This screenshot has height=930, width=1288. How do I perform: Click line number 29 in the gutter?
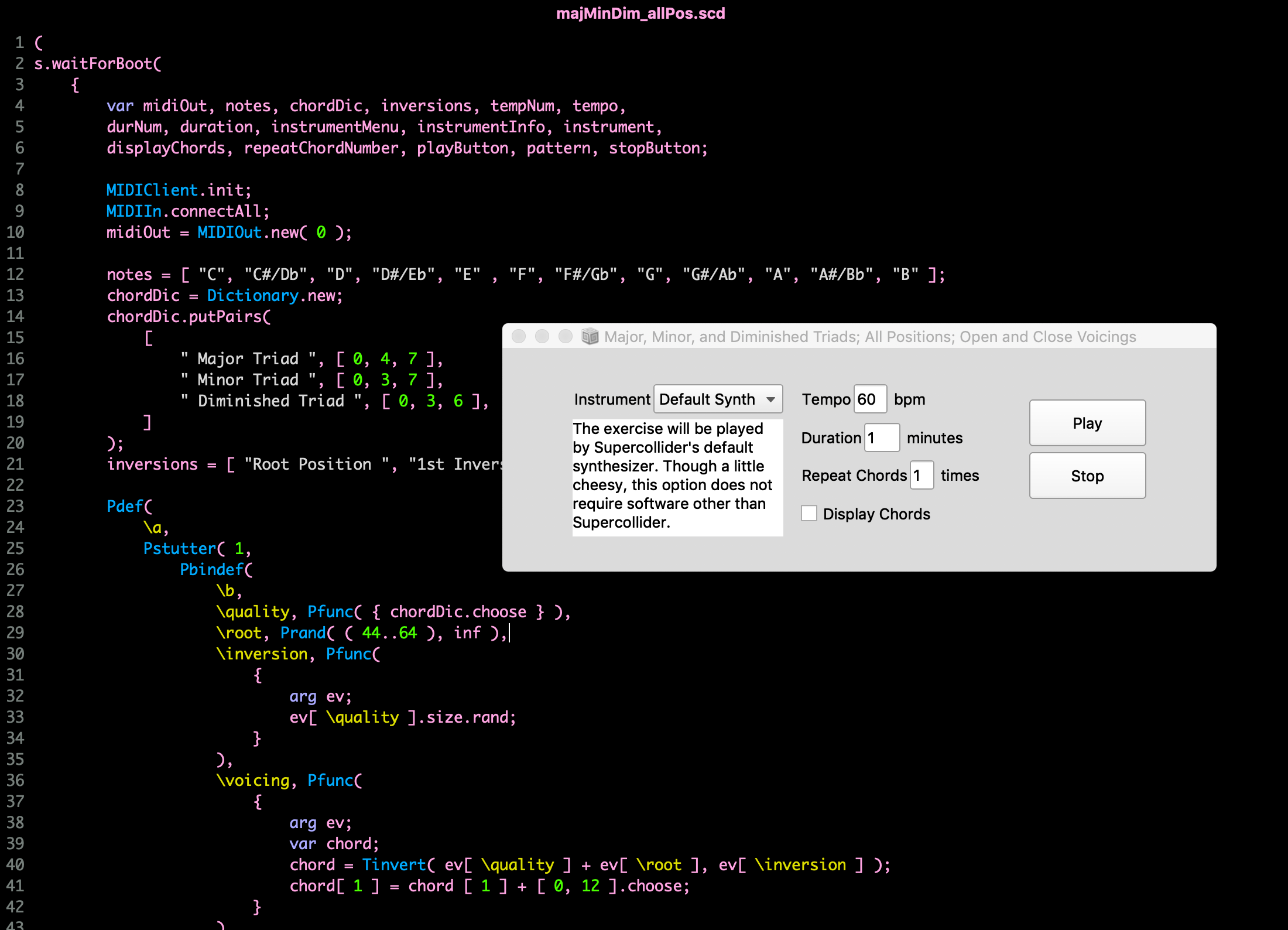coord(15,632)
